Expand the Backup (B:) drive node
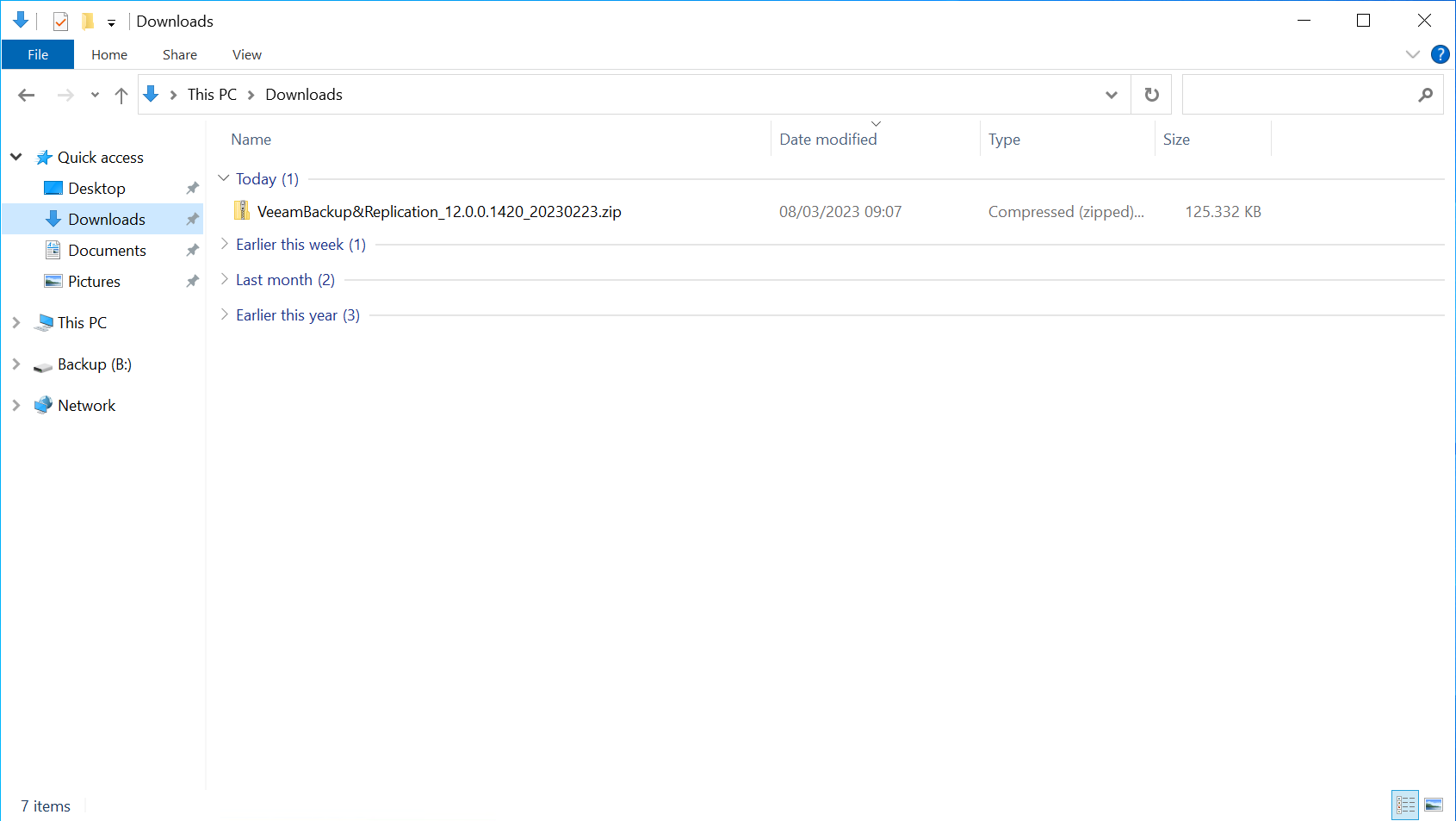 click(16, 364)
